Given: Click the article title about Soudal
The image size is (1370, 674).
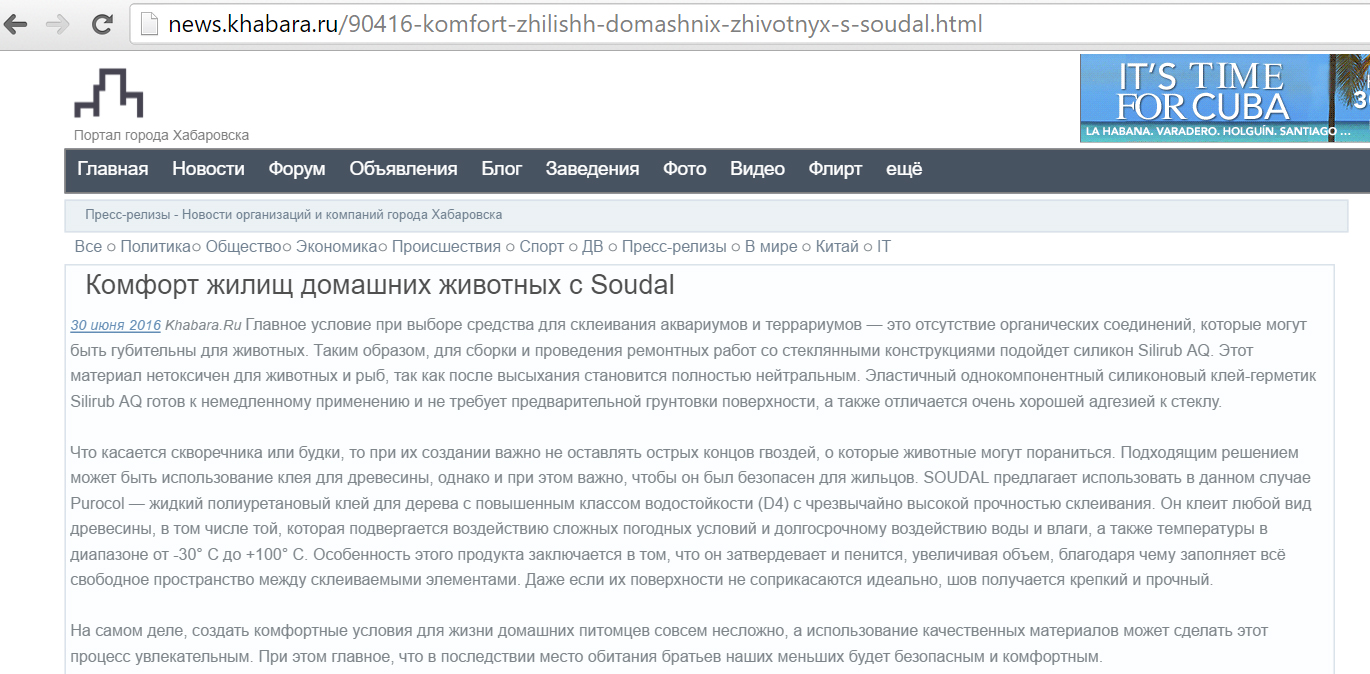Looking at the screenshot, I should pyautogui.click(x=380, y=285).
